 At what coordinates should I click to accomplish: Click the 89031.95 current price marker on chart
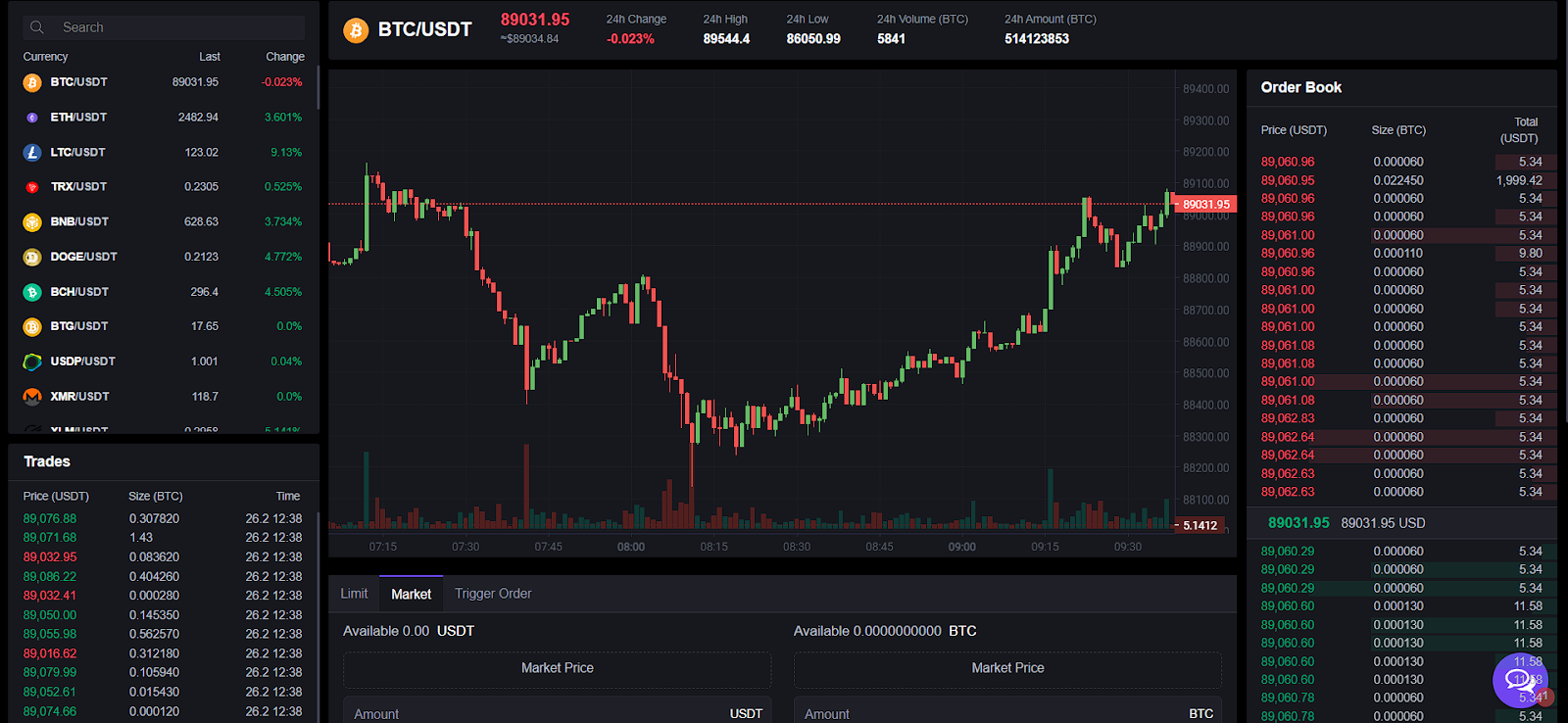point(1204,205)
